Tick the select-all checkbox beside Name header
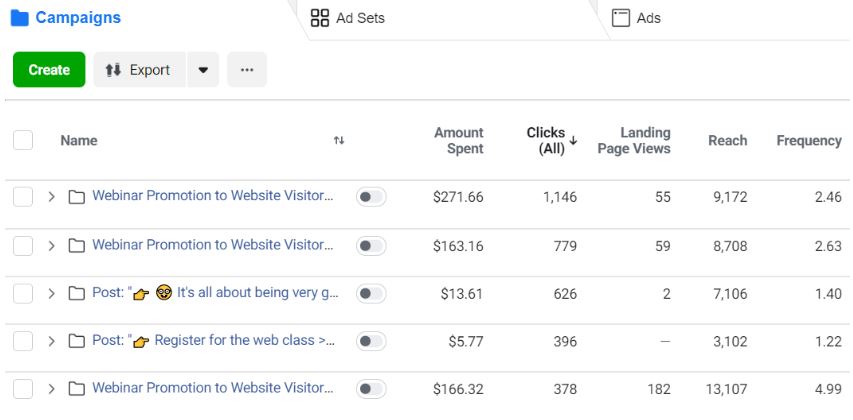Screen dimensions: 853x420 pyautogui.click(x=23, y=140)
